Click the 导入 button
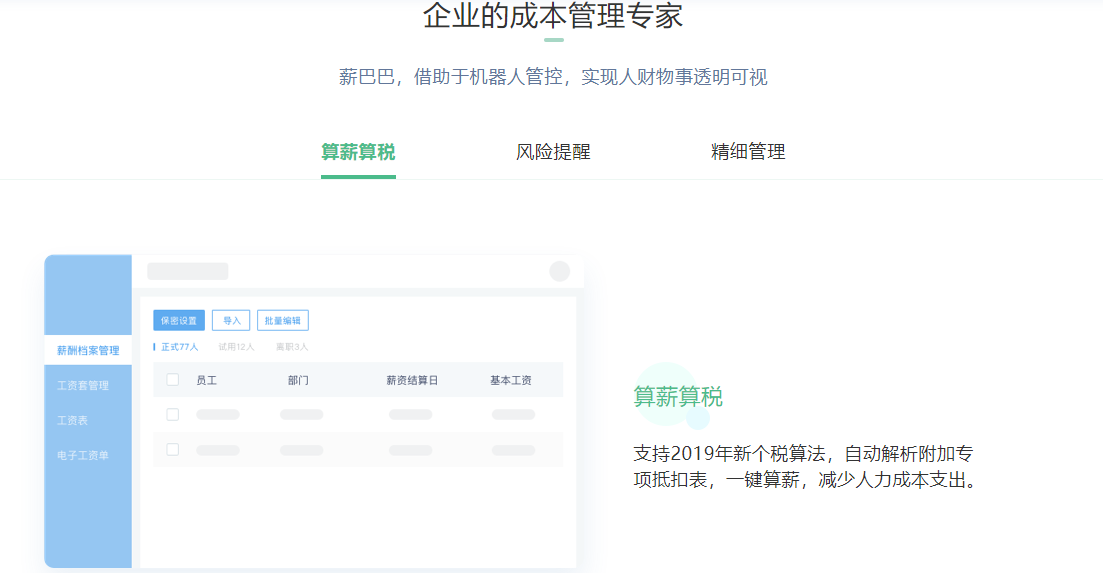1103x573 pixels. click(x=231, y=321)
